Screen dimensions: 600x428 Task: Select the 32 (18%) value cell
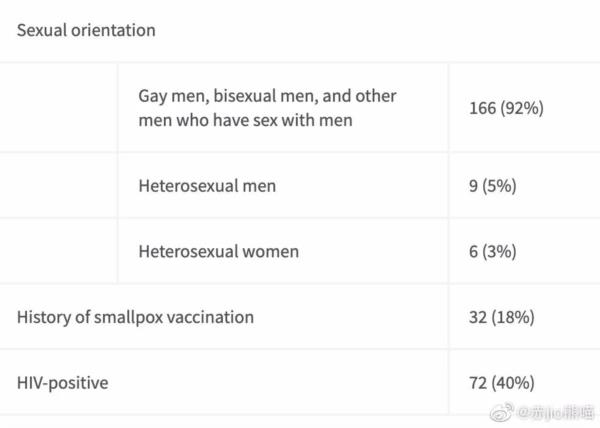(x=501, y=317)
